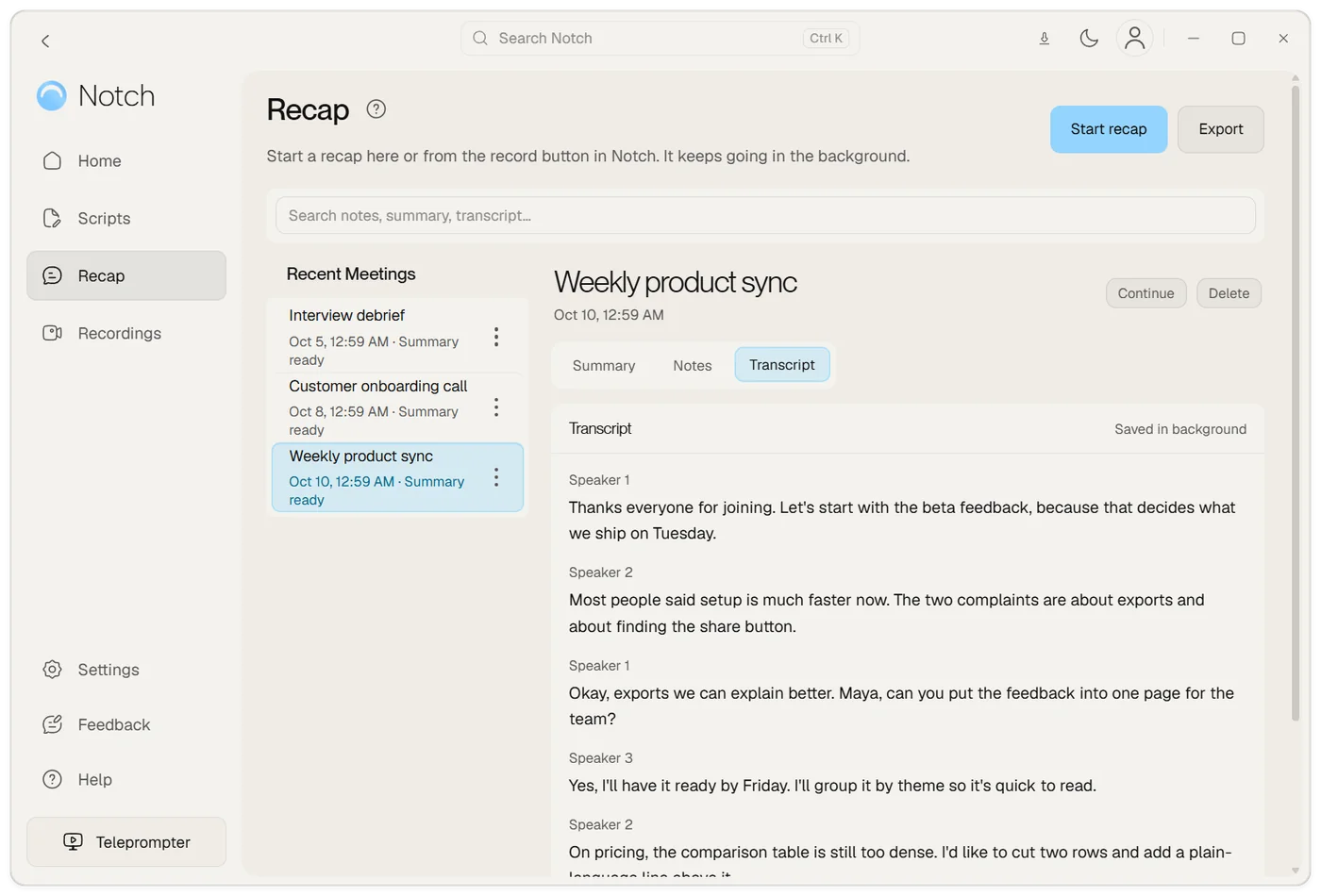
Task: Click the Settings gear icon
Action: [x=53, y=670]
